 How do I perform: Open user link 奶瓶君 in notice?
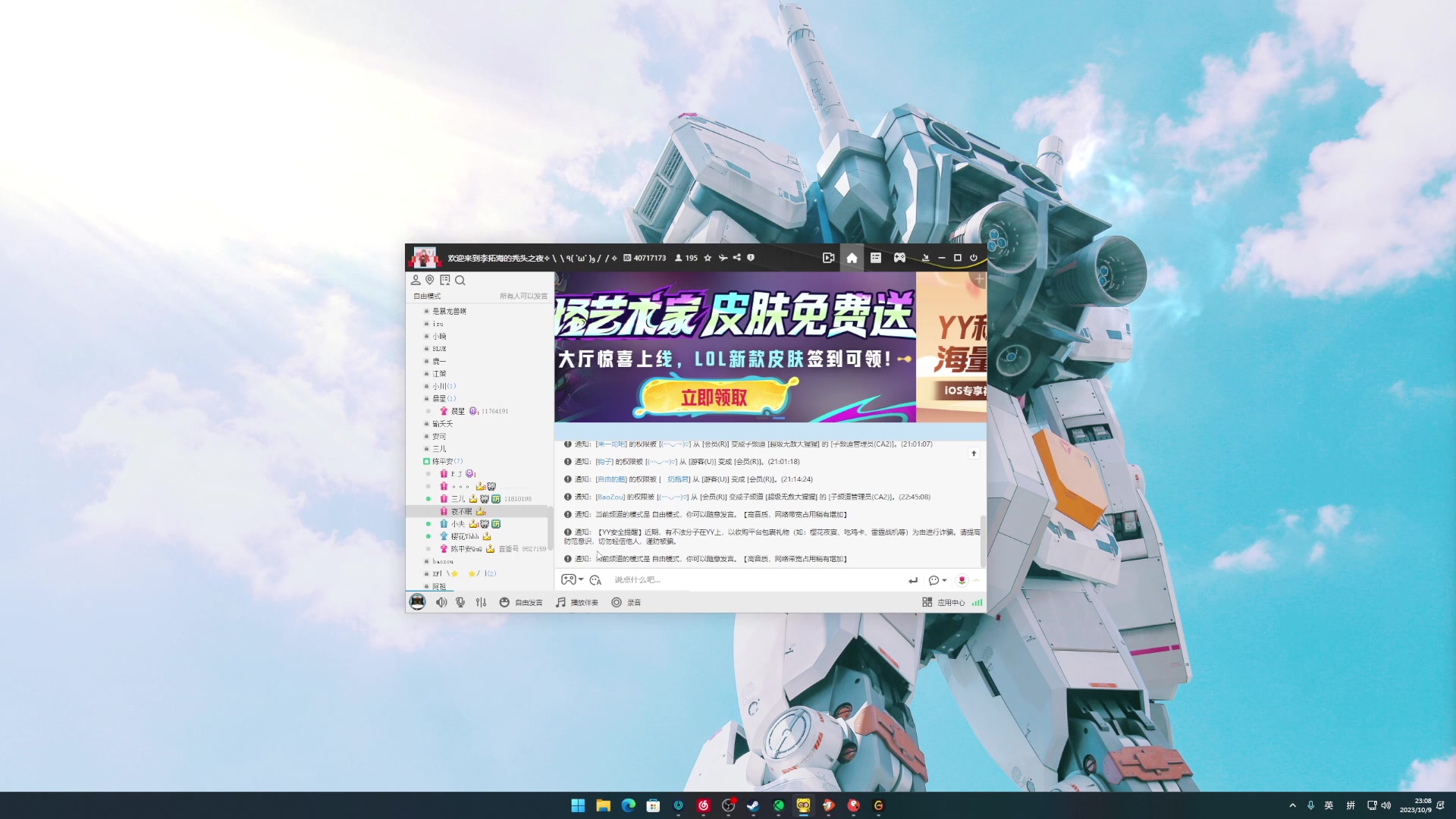[678, 479]
